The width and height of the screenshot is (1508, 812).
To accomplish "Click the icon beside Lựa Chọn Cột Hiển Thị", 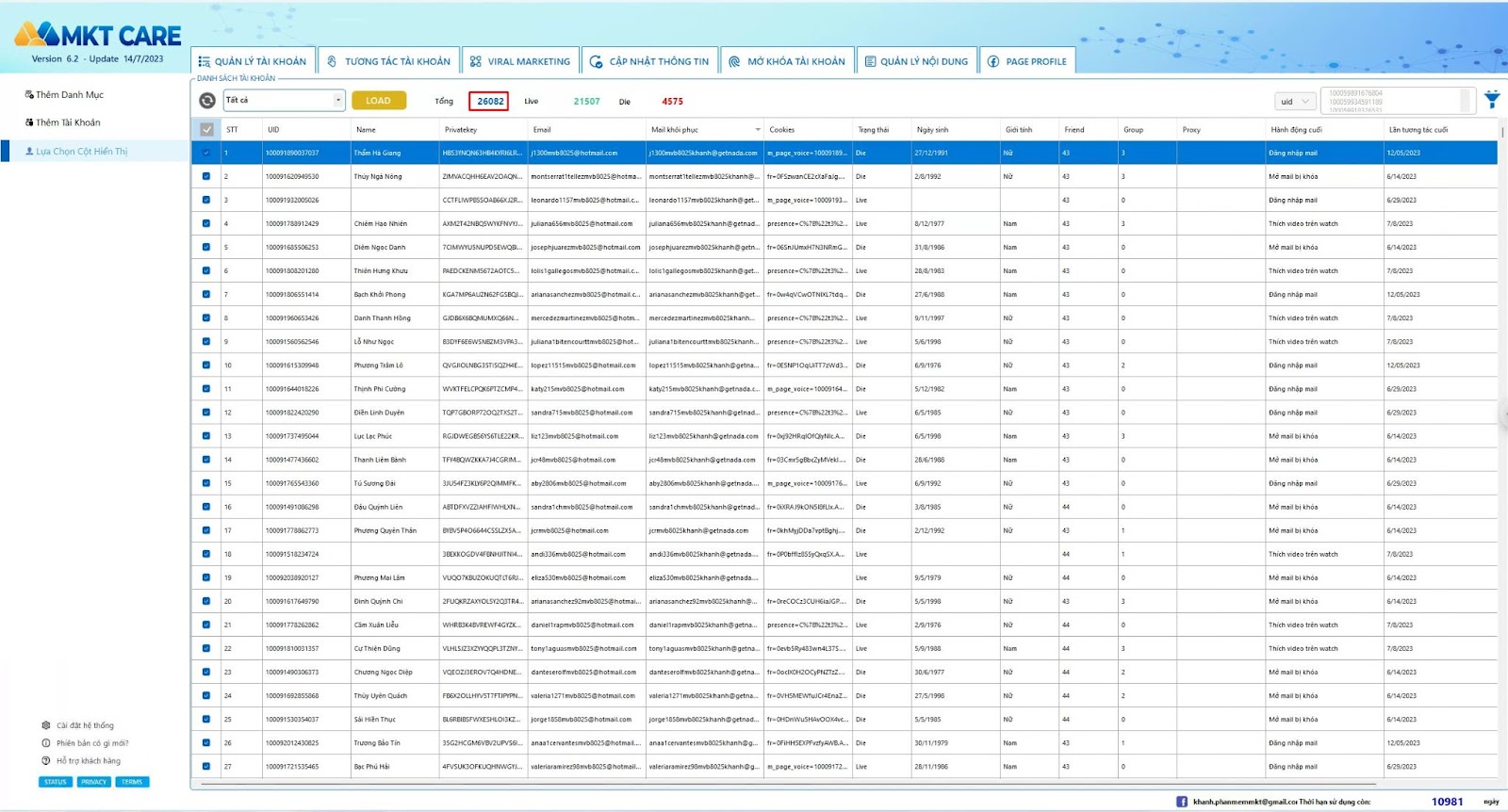I will (29, 151).
